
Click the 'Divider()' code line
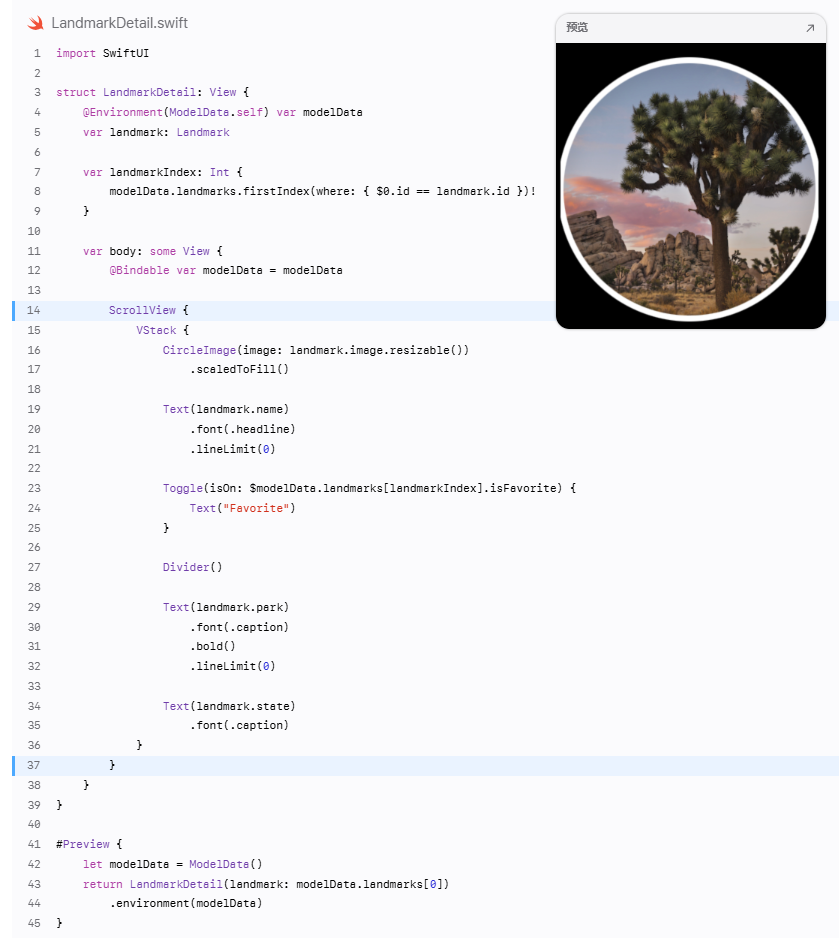(193, 567)
